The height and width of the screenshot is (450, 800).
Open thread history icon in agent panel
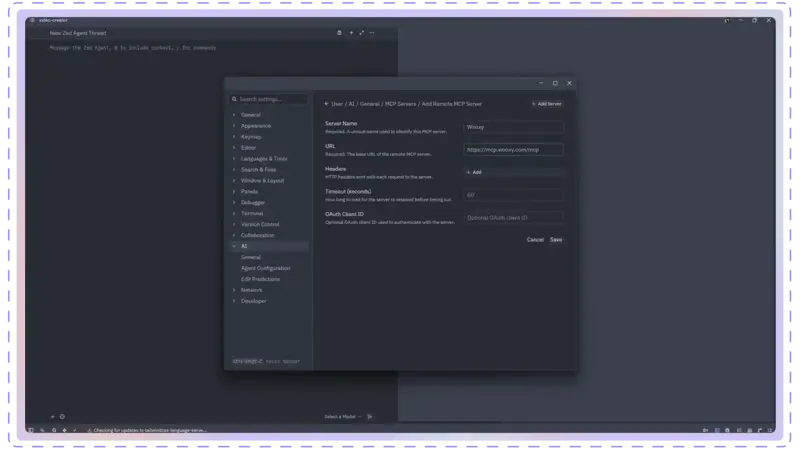tap(339, 33)
